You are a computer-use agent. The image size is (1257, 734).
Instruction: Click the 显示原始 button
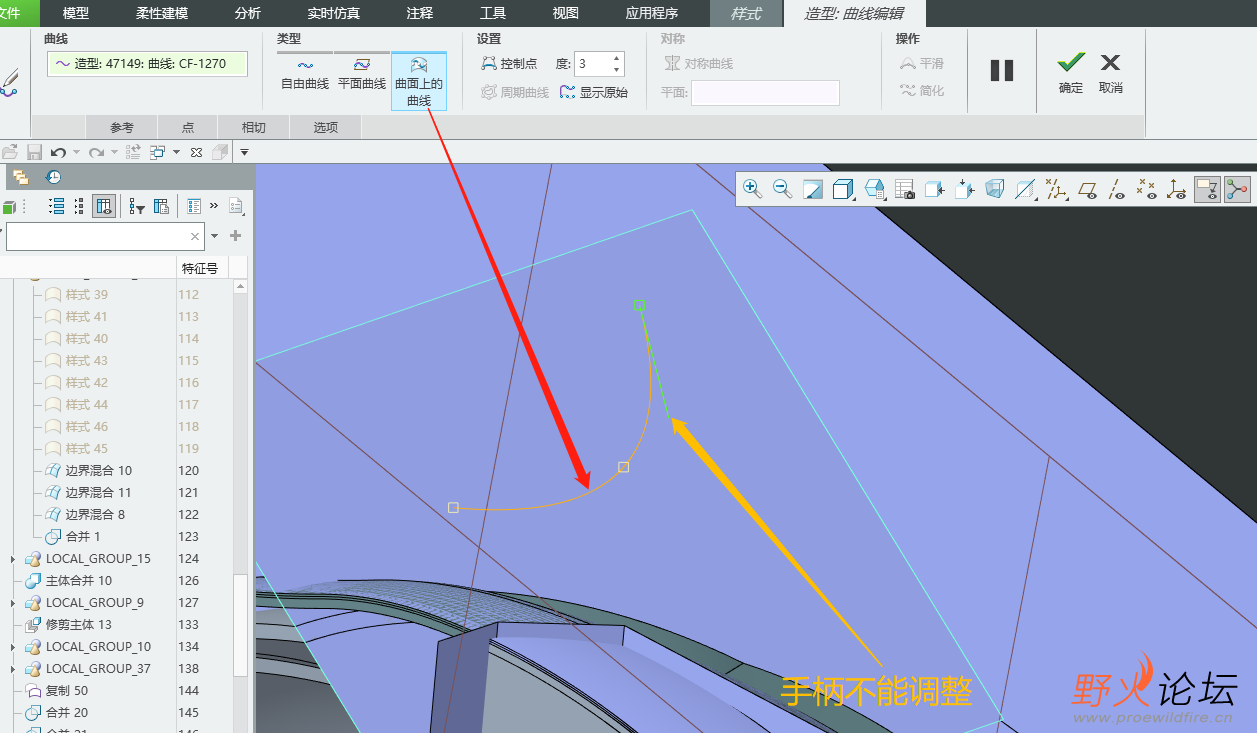tap(594, 92)
